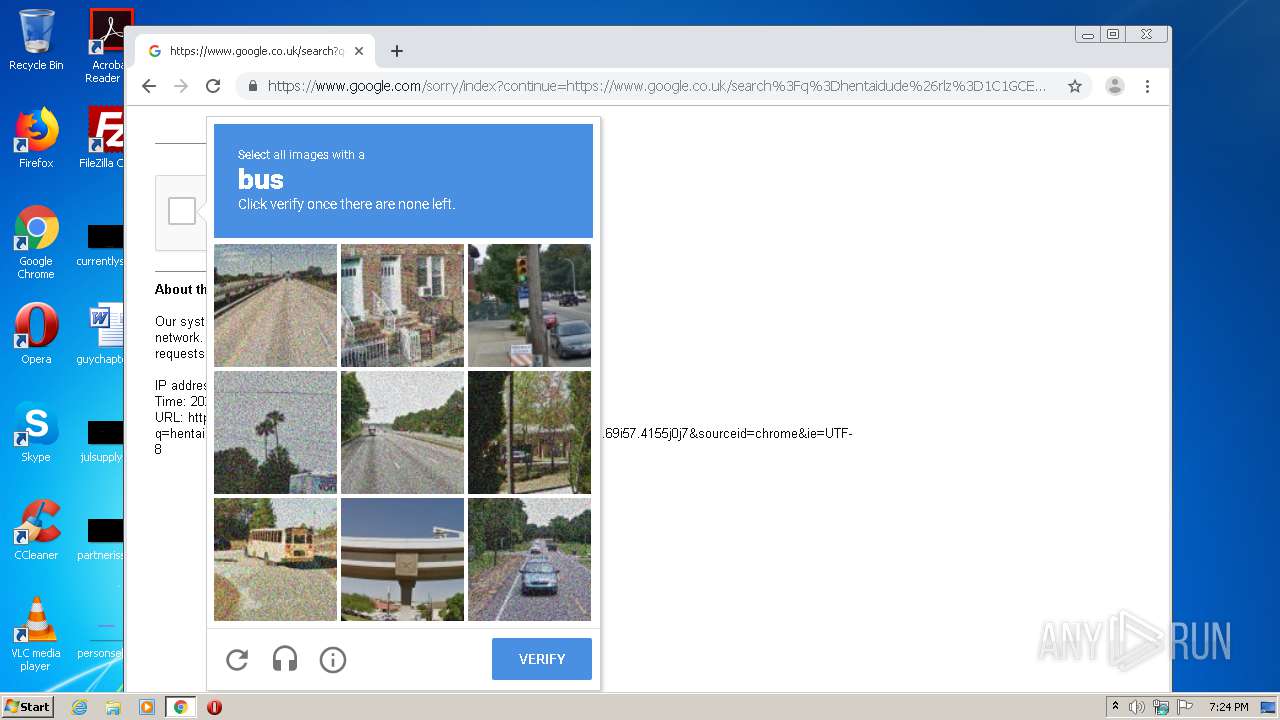Click the address bar URL field

click(656, 86)
